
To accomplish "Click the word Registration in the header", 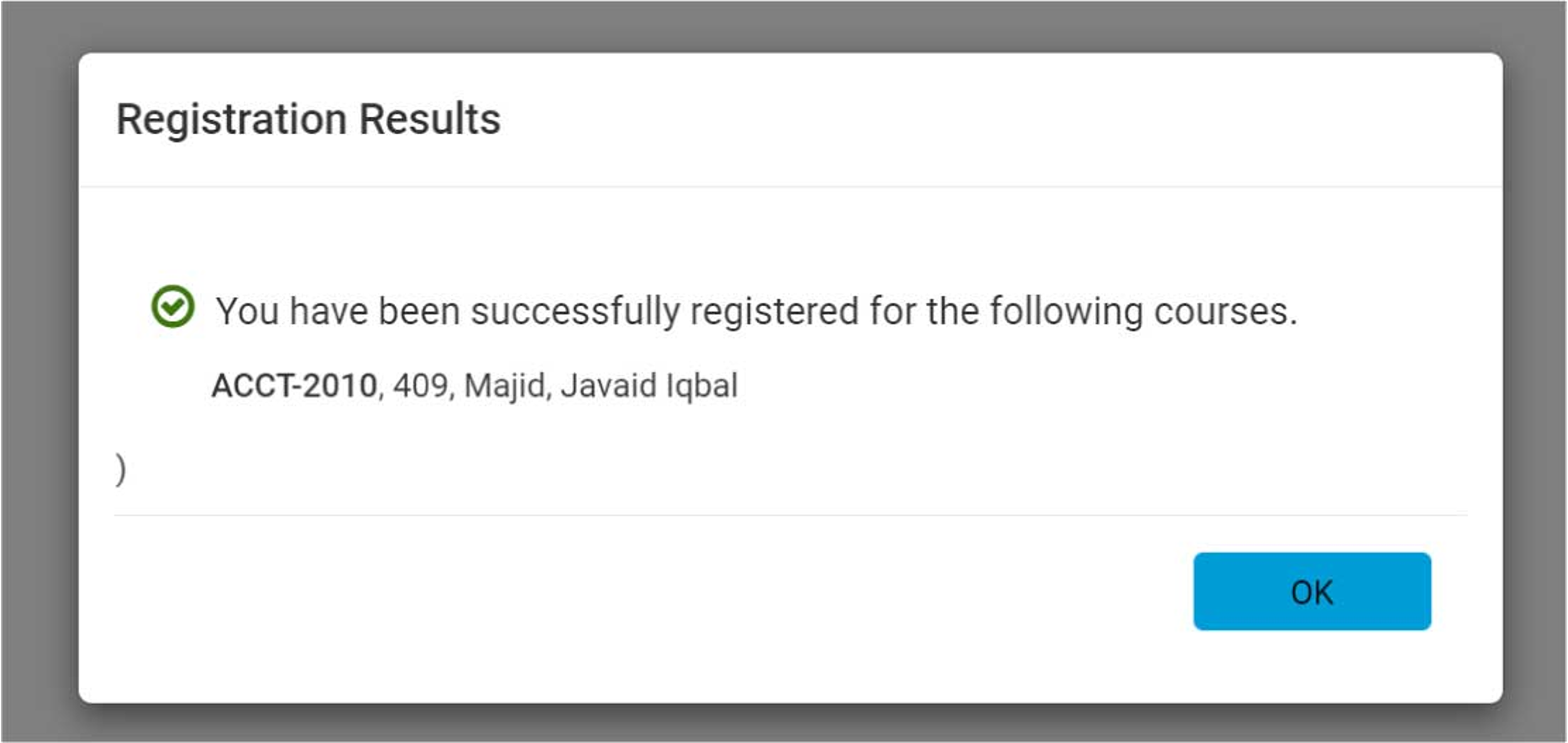I will pos(231,119).
